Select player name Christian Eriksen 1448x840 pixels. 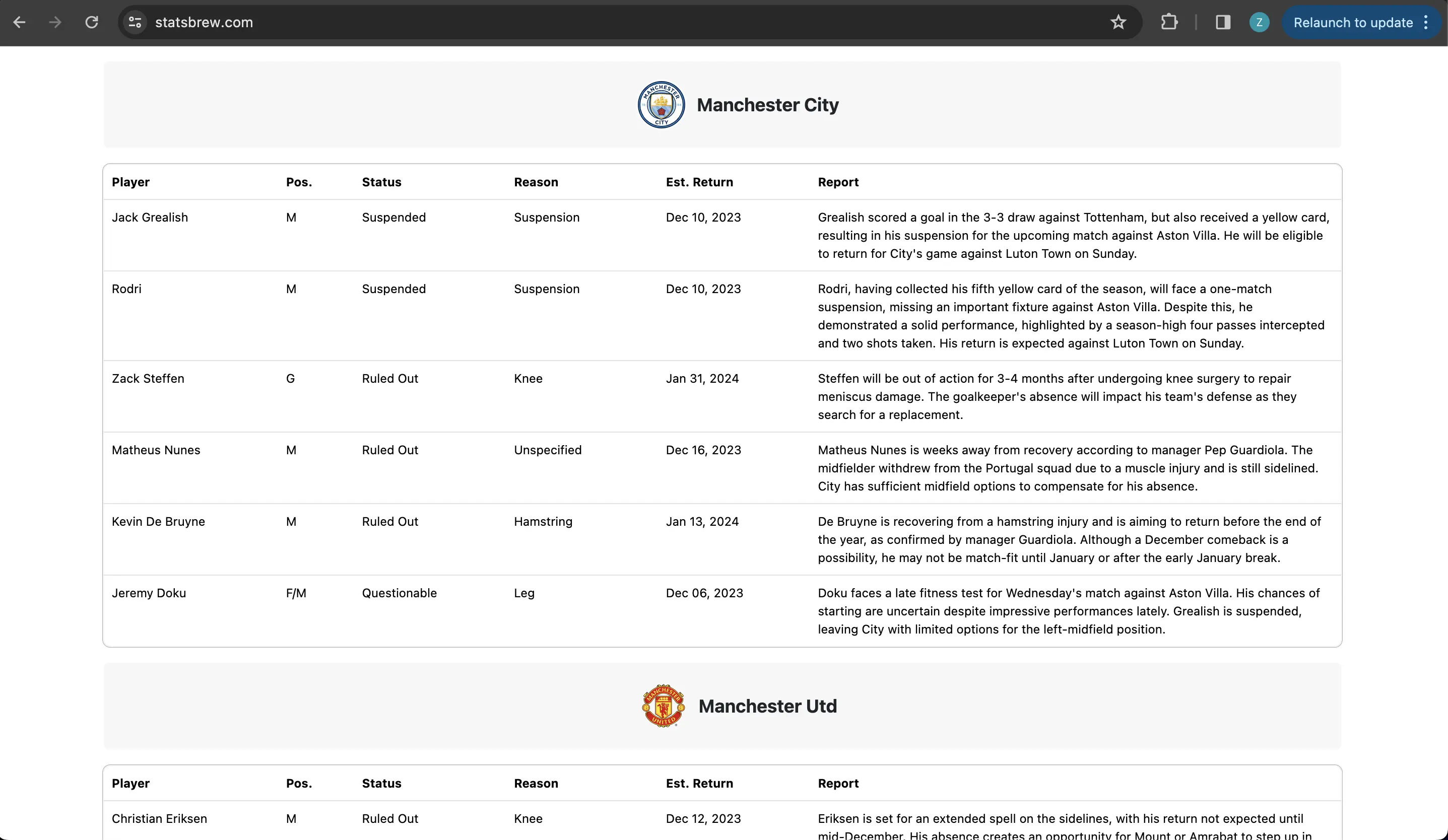(159, 819)
